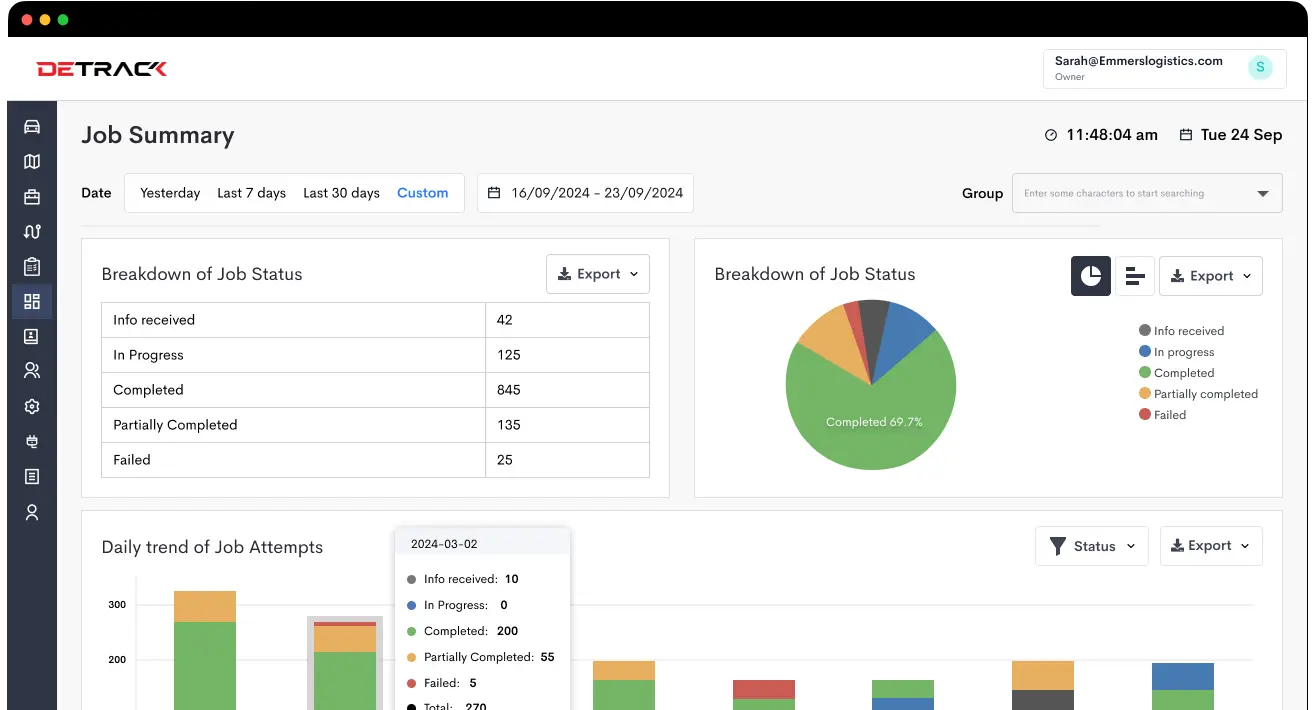Screen dimensions: 1314x710
Task: Click the Job Summary page heading
Action: pos(158,135)
